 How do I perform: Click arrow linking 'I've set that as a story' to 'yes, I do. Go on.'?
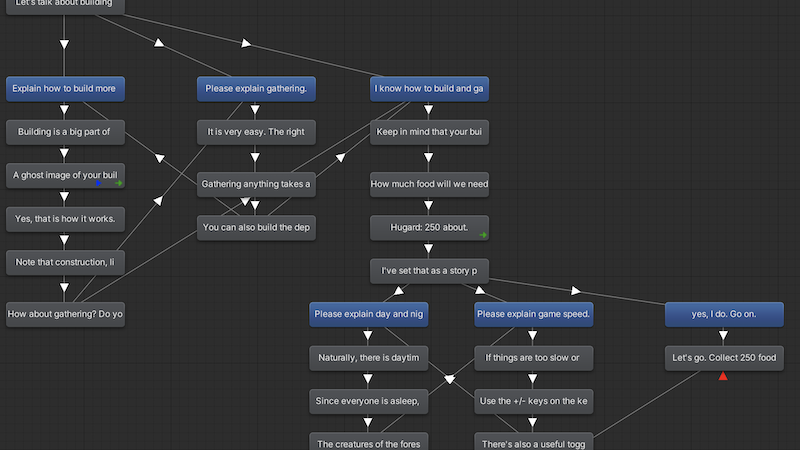(576, 290)
